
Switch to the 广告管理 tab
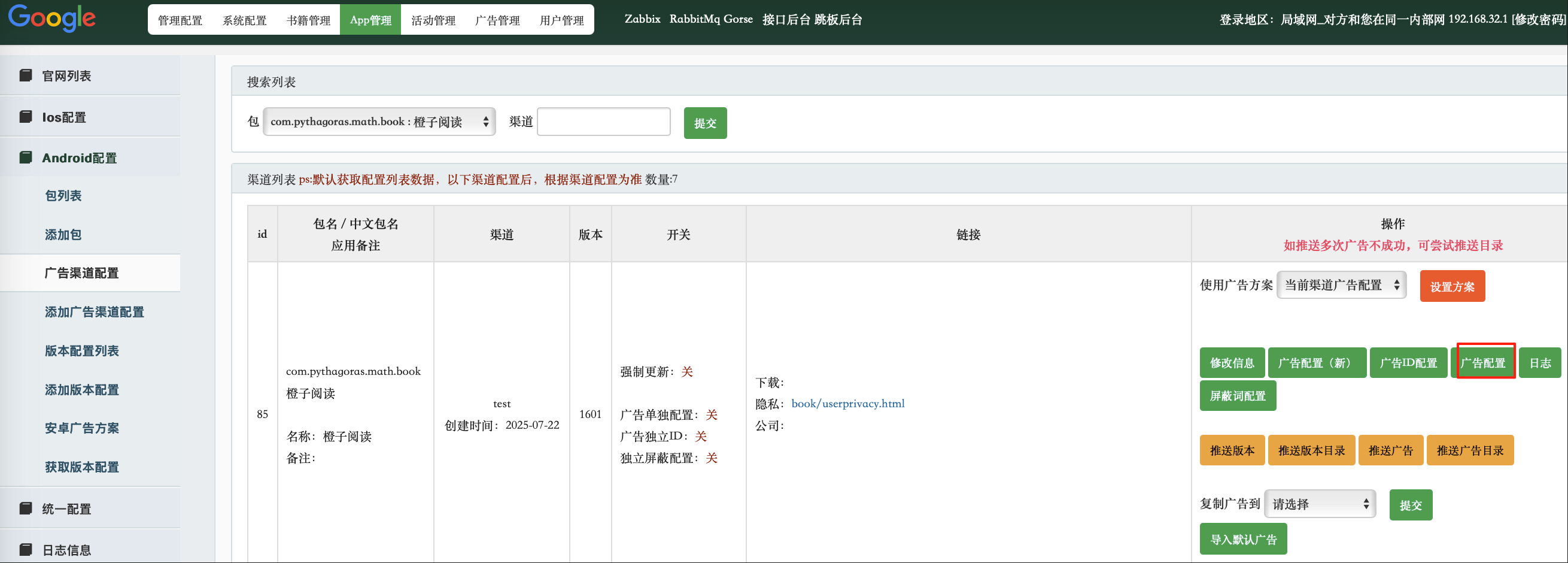click(x=497, y=20)
